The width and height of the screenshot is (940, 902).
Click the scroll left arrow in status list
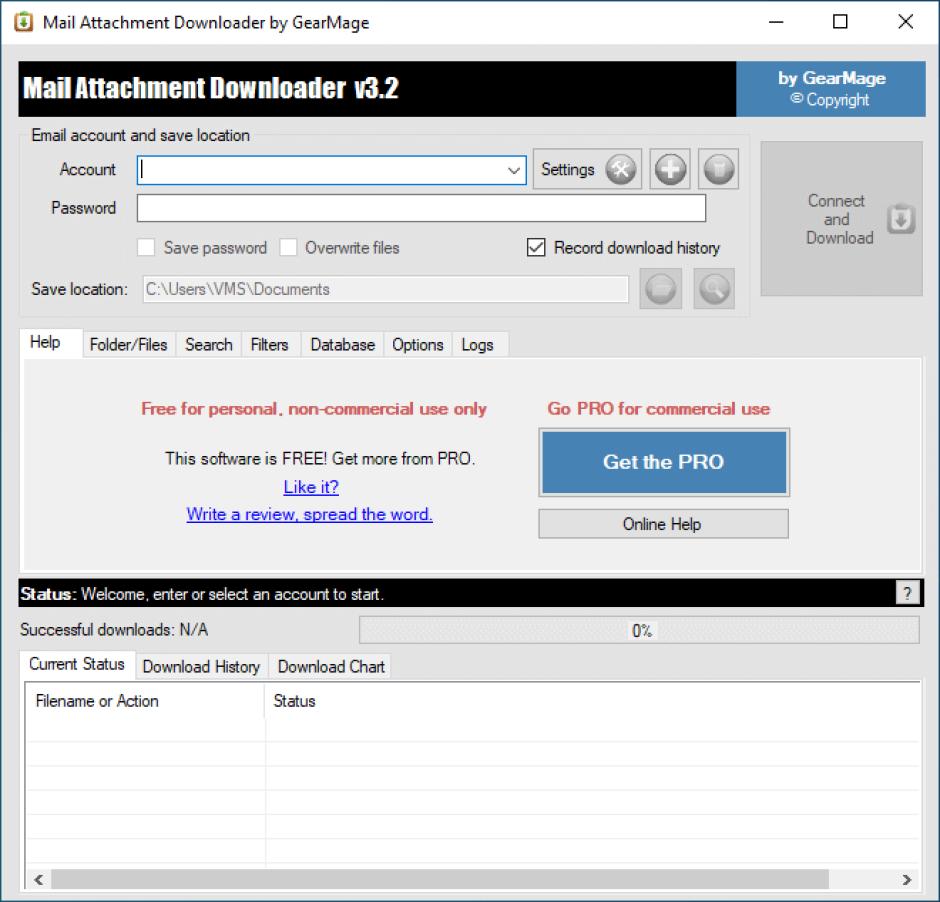[38, 879]
